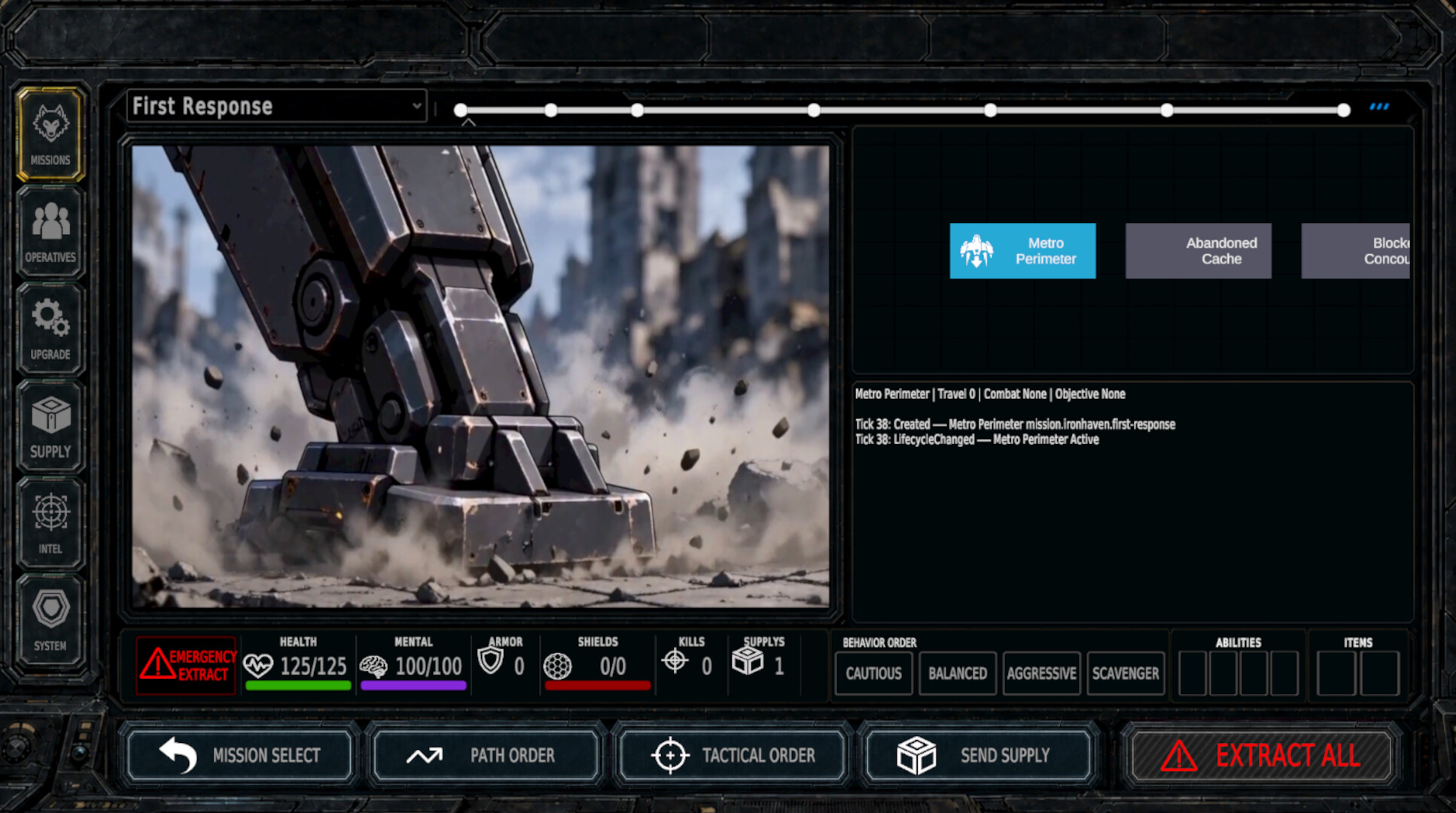Screen dimensions: 1456x813
Task: Click the mech foot mission image
Action: coord(480,376)
